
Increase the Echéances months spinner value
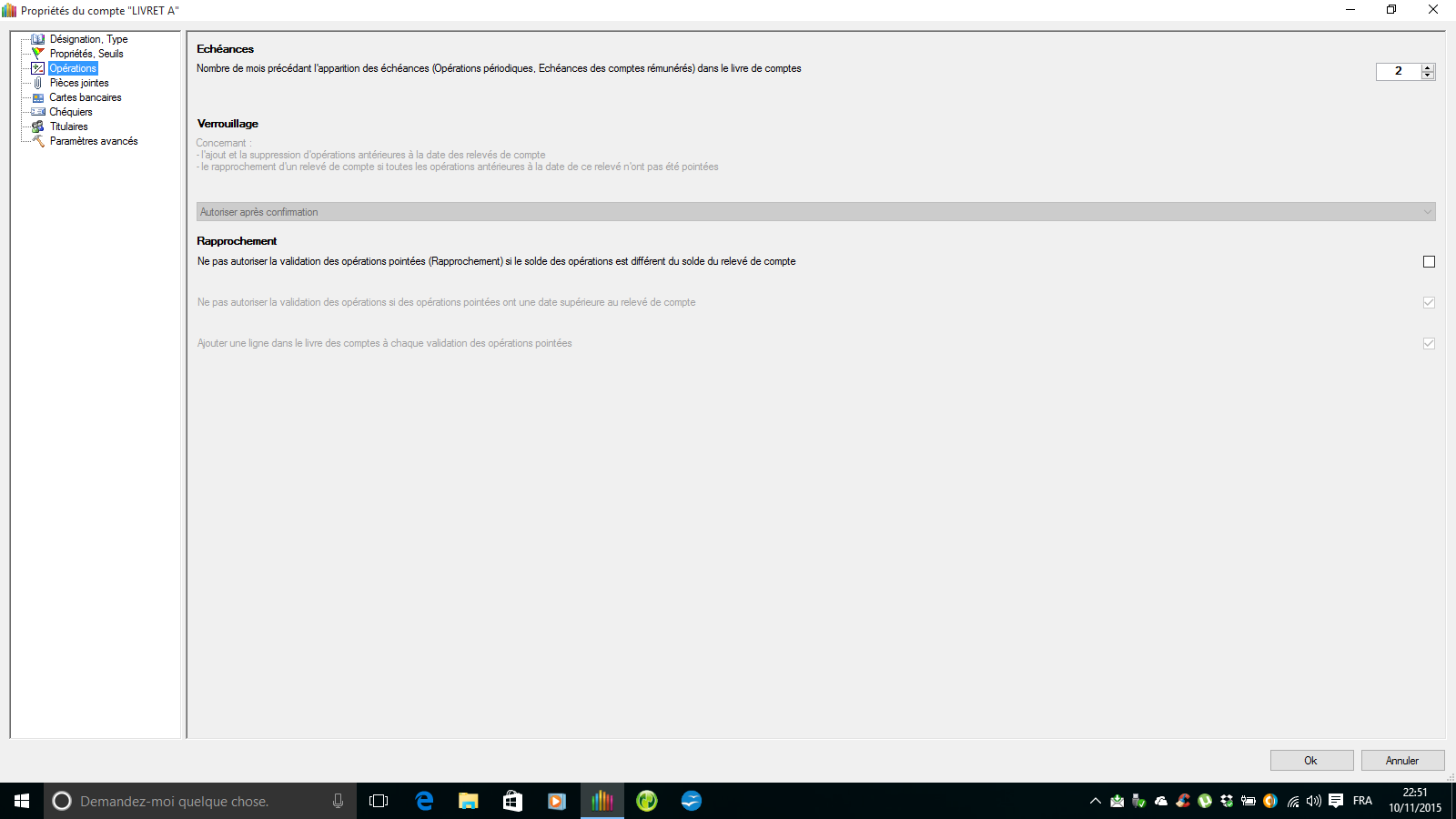pyautogui.click(x=1428, y=67)
